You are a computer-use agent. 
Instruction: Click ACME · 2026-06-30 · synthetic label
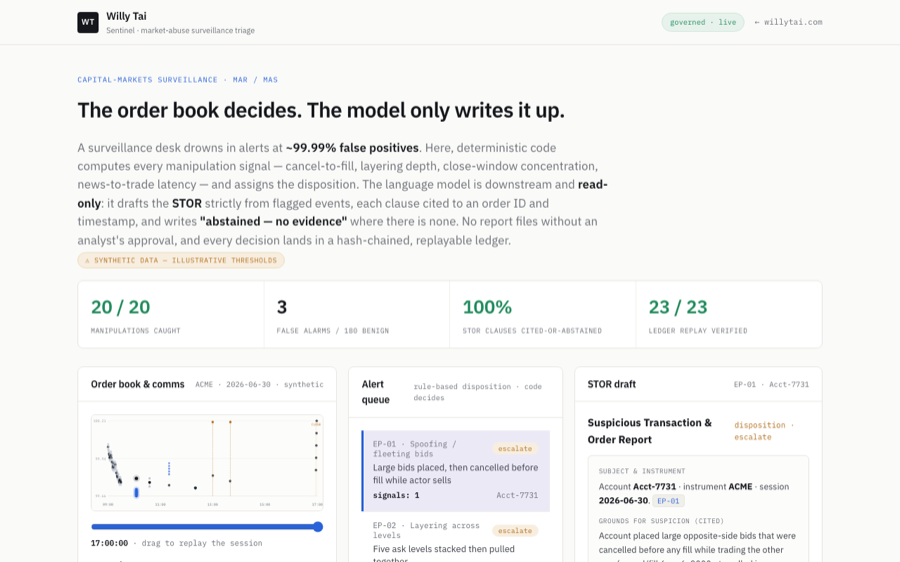(x=259, y=384)
